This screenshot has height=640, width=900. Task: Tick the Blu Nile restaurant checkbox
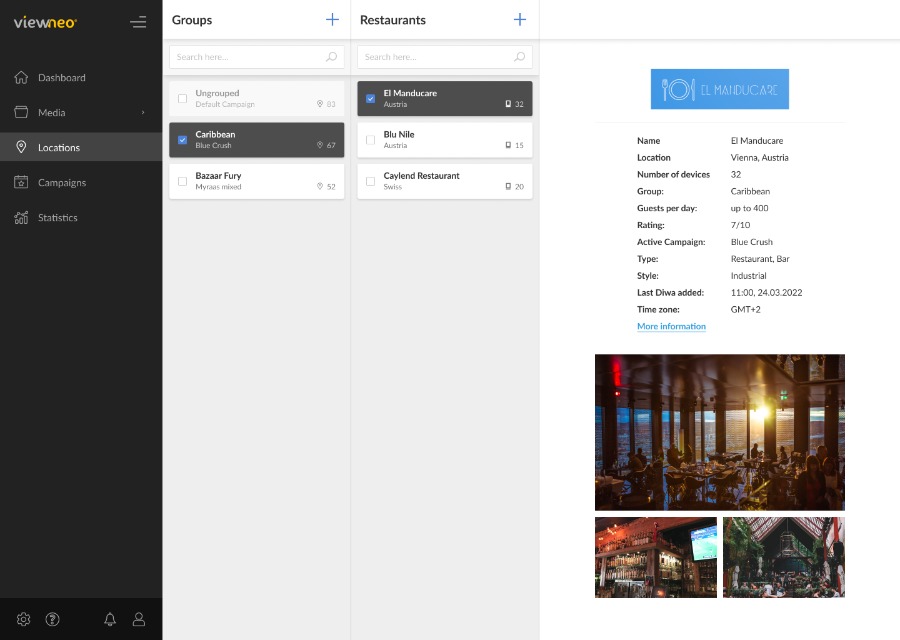[370, 140]
